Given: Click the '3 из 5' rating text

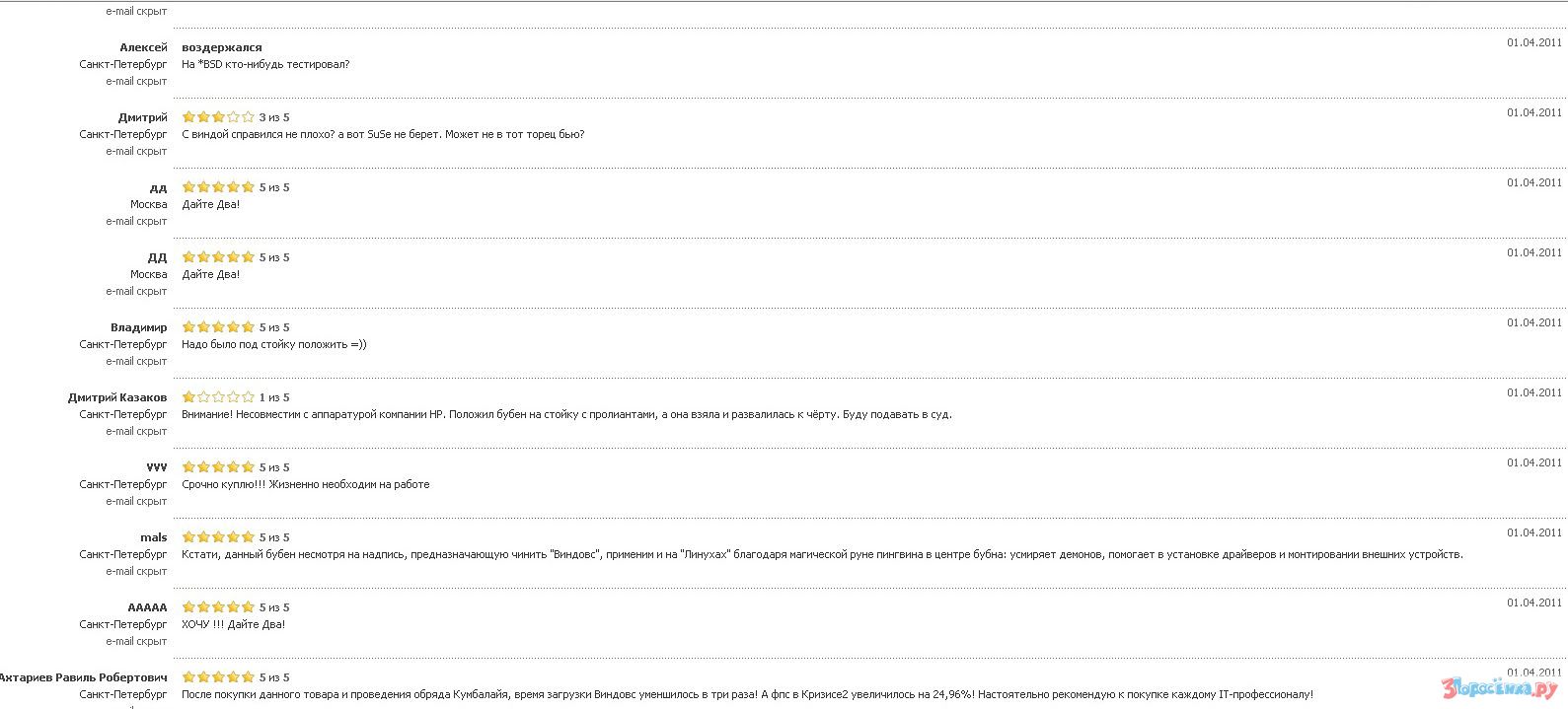Looking at the screenshot, I should point(274,117).
